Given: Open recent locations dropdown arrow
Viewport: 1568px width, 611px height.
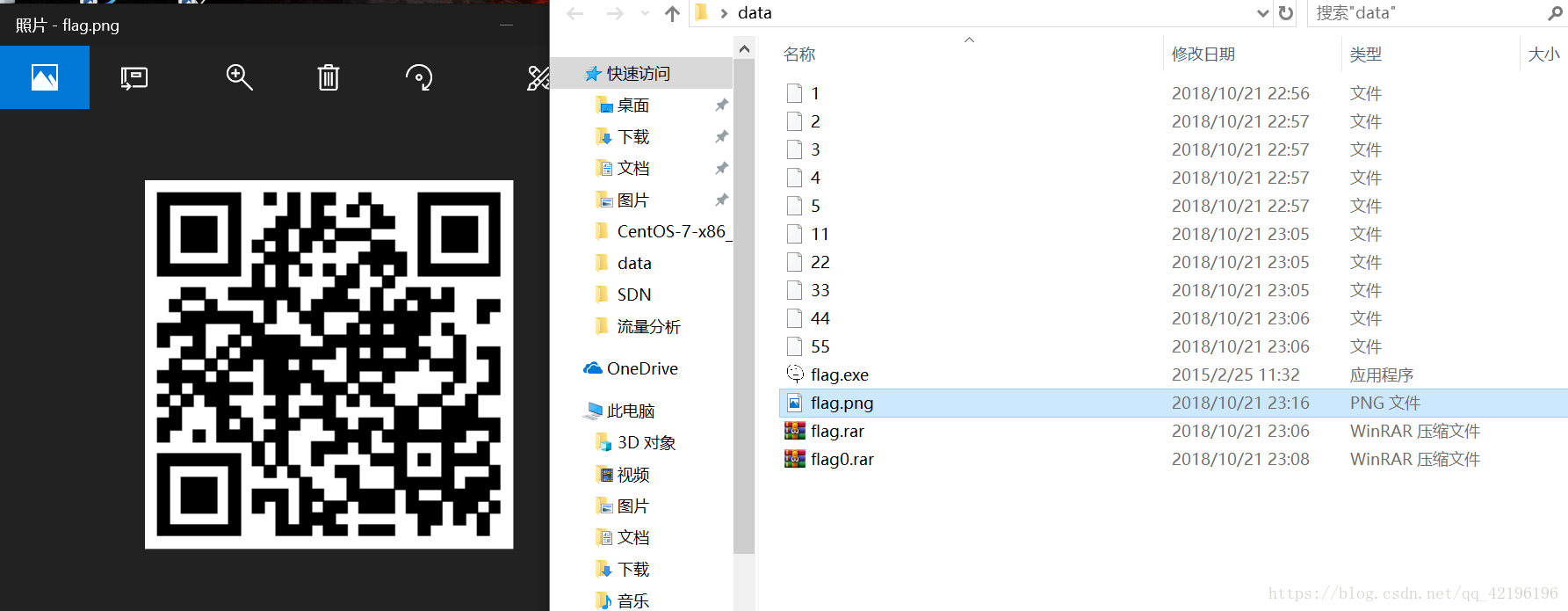Looking at the screenshot, I should [646, 13].
